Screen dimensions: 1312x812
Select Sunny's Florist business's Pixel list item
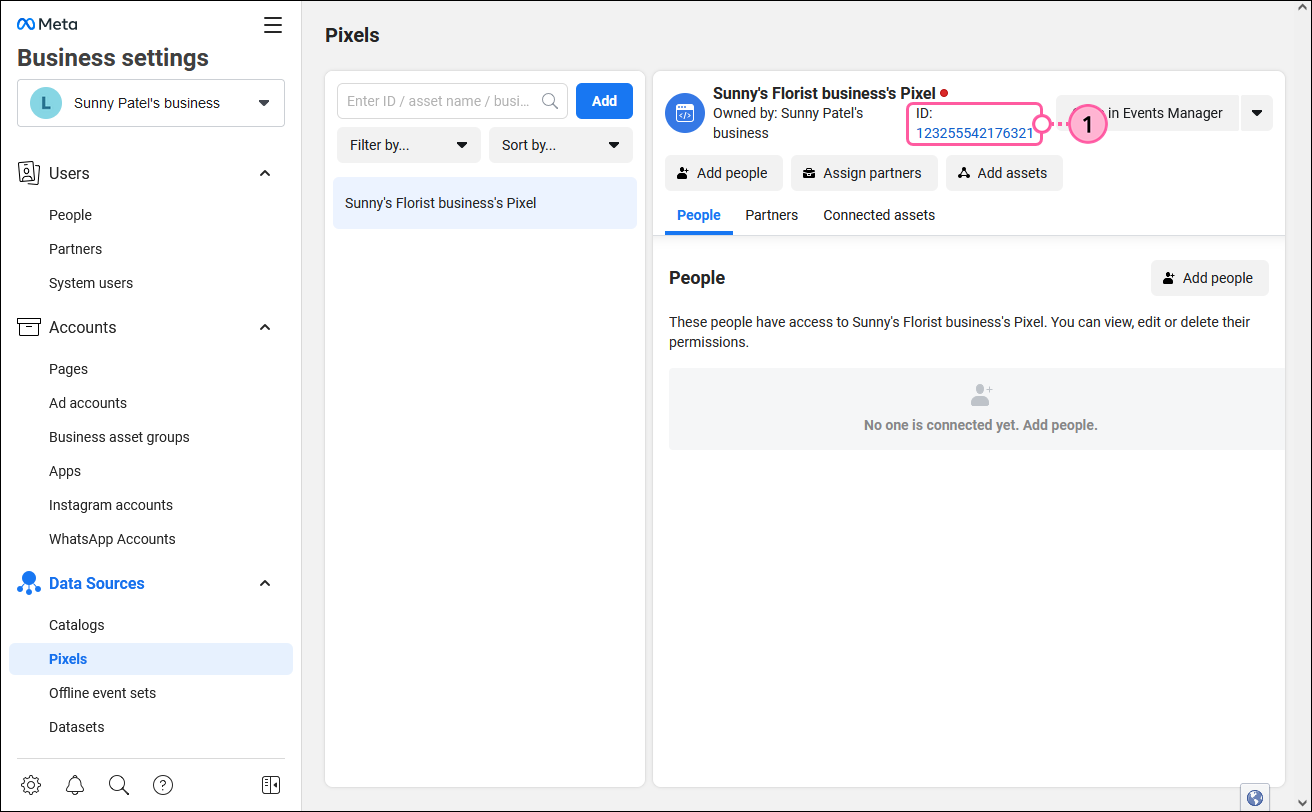click(485, 203)
